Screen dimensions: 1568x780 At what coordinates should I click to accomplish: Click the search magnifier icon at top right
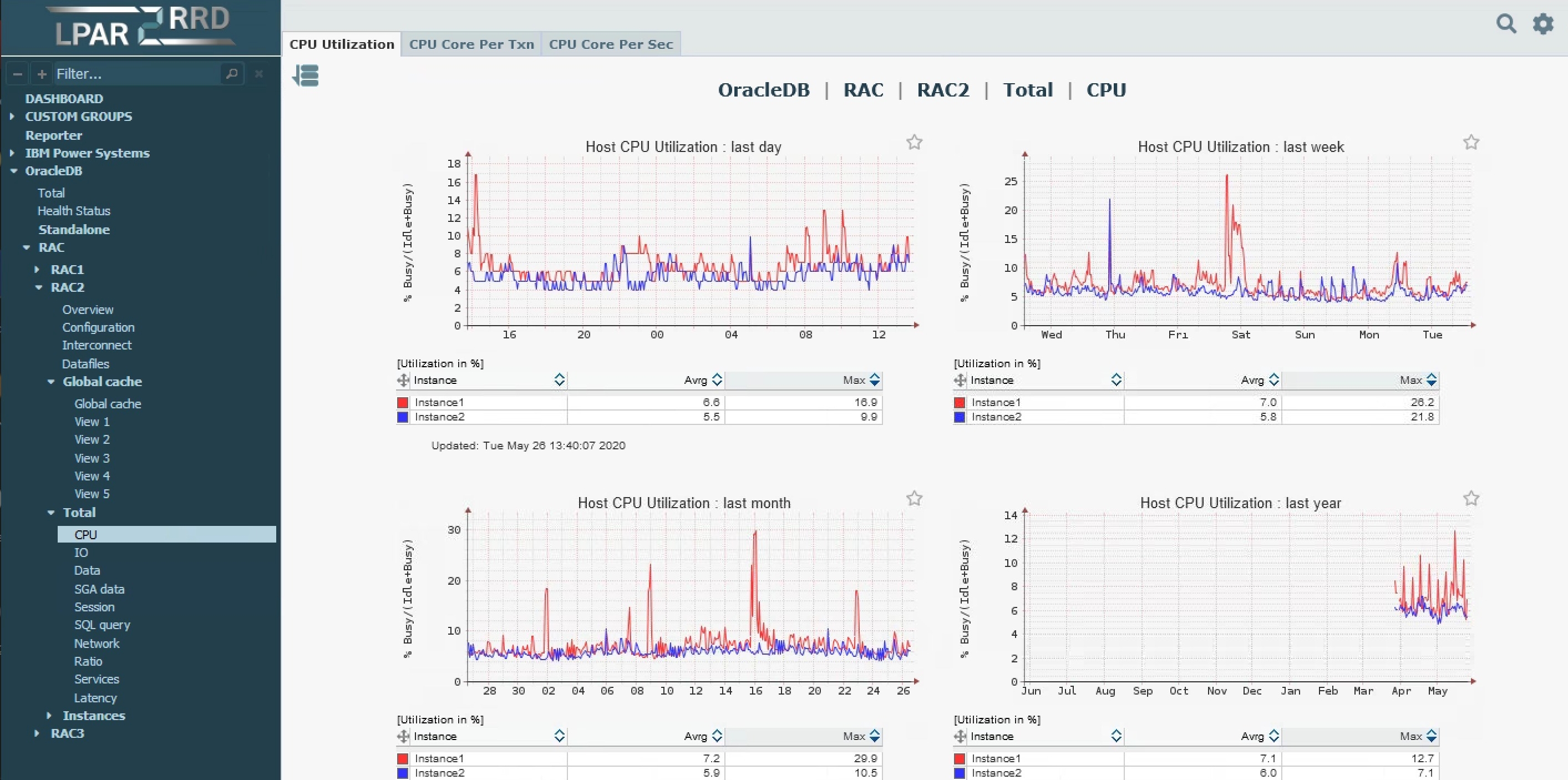click(1506, 24)
